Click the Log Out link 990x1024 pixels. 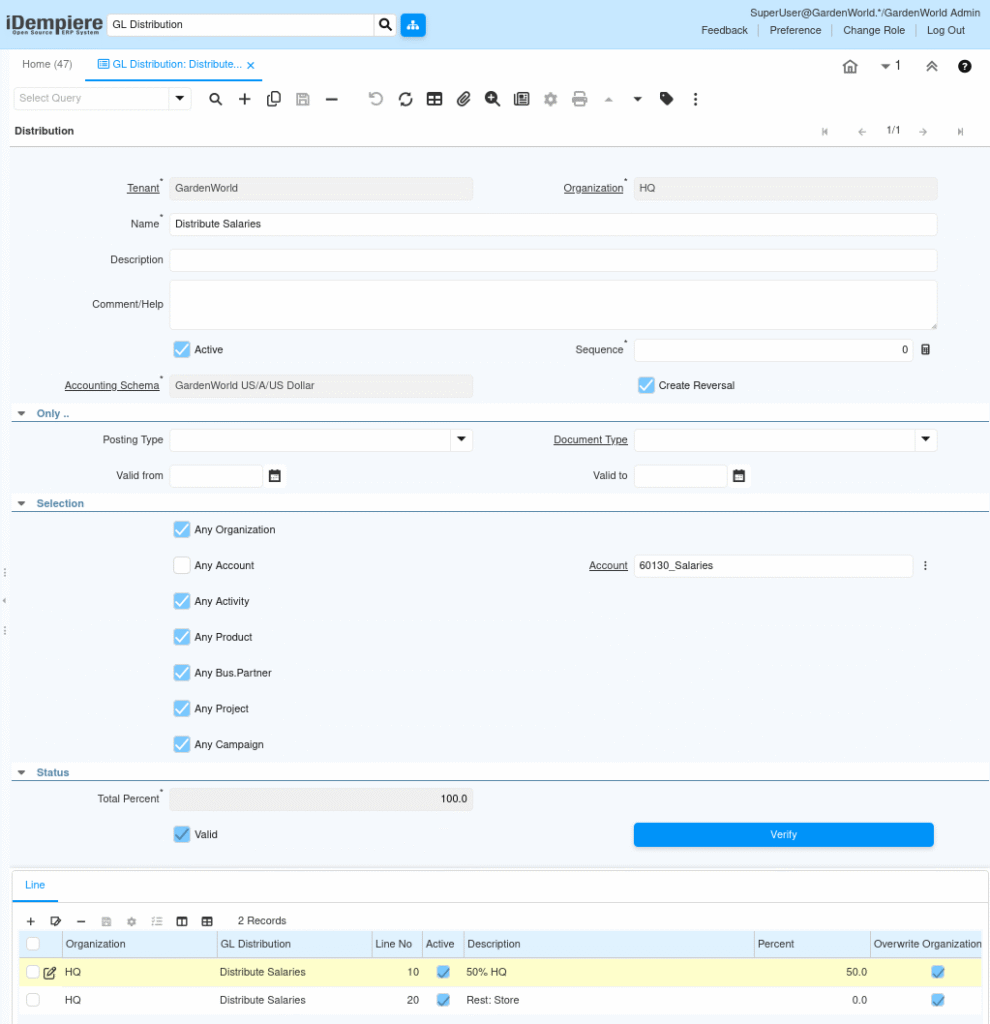pos(945,30)
